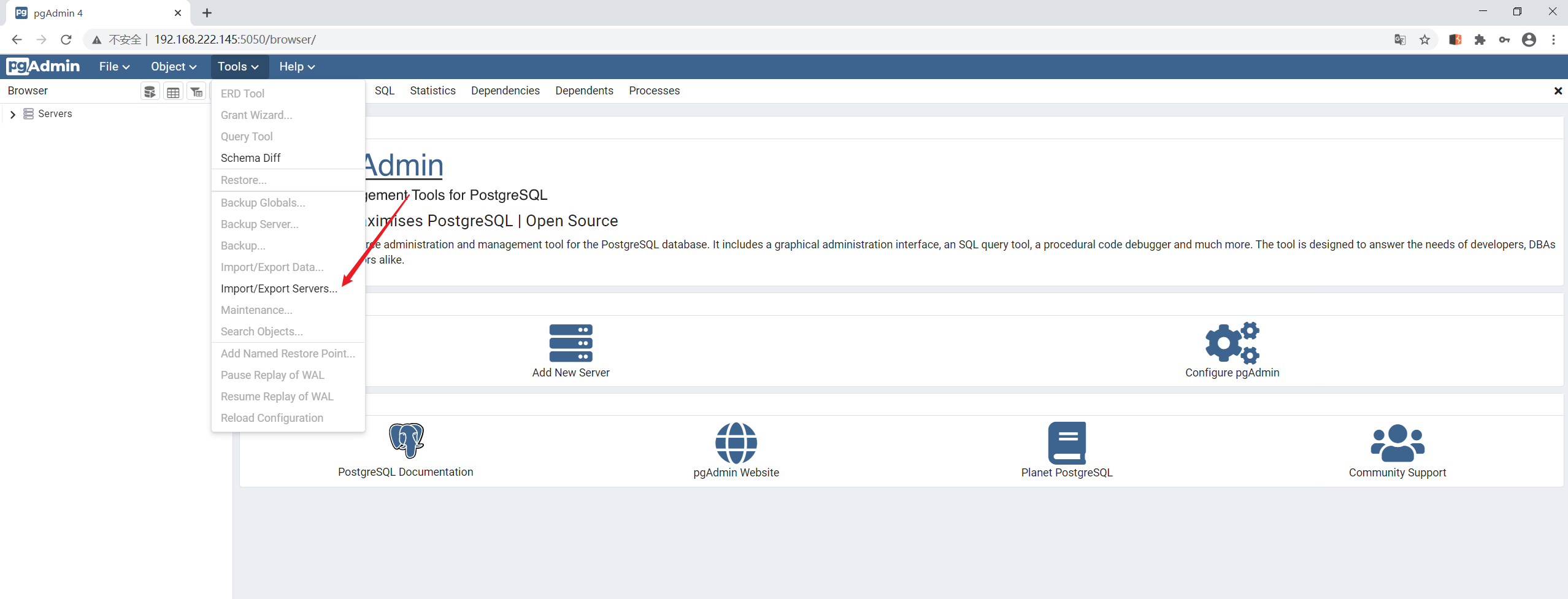The width and height of the screenshot is (1568, 599).
Task: Click the pgAdmin logo in header
Action: [43, 66]
